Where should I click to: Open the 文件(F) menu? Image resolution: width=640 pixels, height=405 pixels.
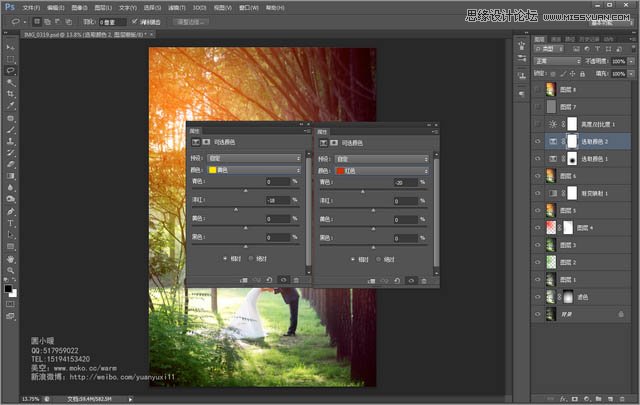click(x=31, y=8)
